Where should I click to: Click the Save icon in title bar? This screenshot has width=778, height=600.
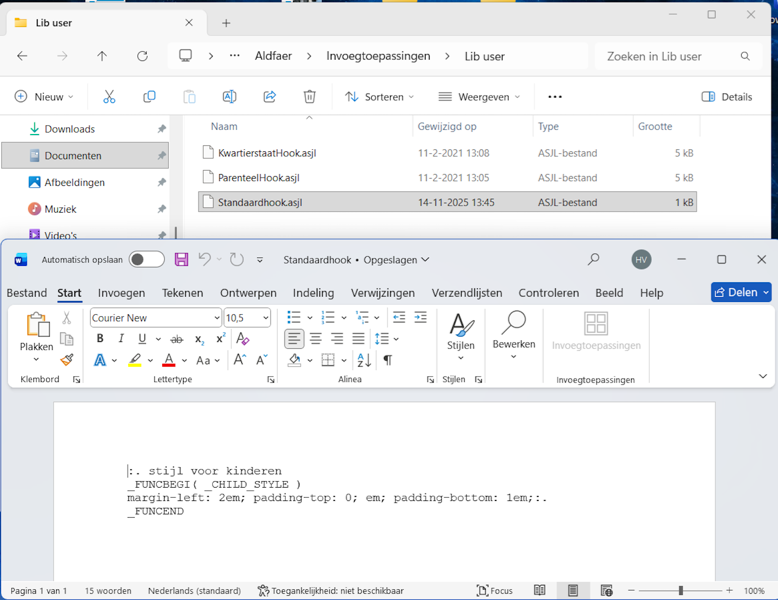tap(181, 260)
